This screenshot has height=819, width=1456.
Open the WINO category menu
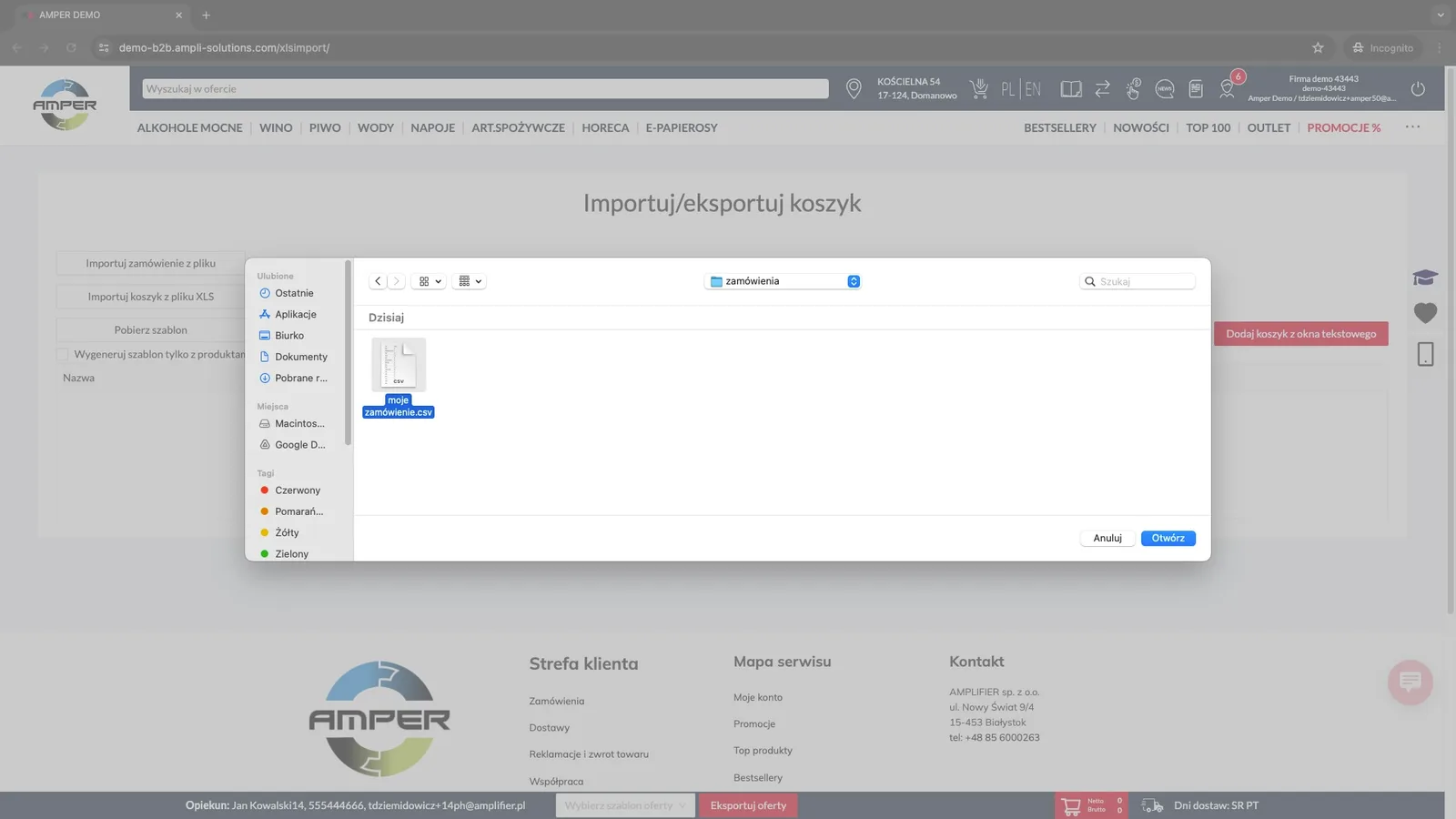[x=276, y=127]
